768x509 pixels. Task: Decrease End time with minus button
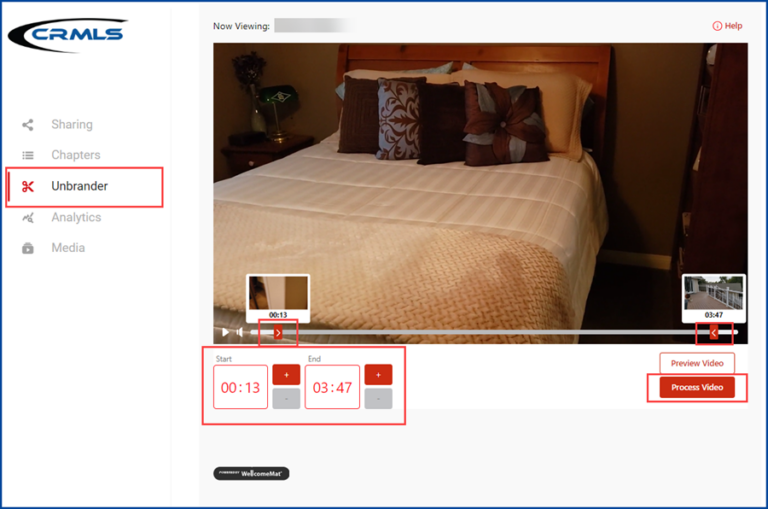click(378, 399)
